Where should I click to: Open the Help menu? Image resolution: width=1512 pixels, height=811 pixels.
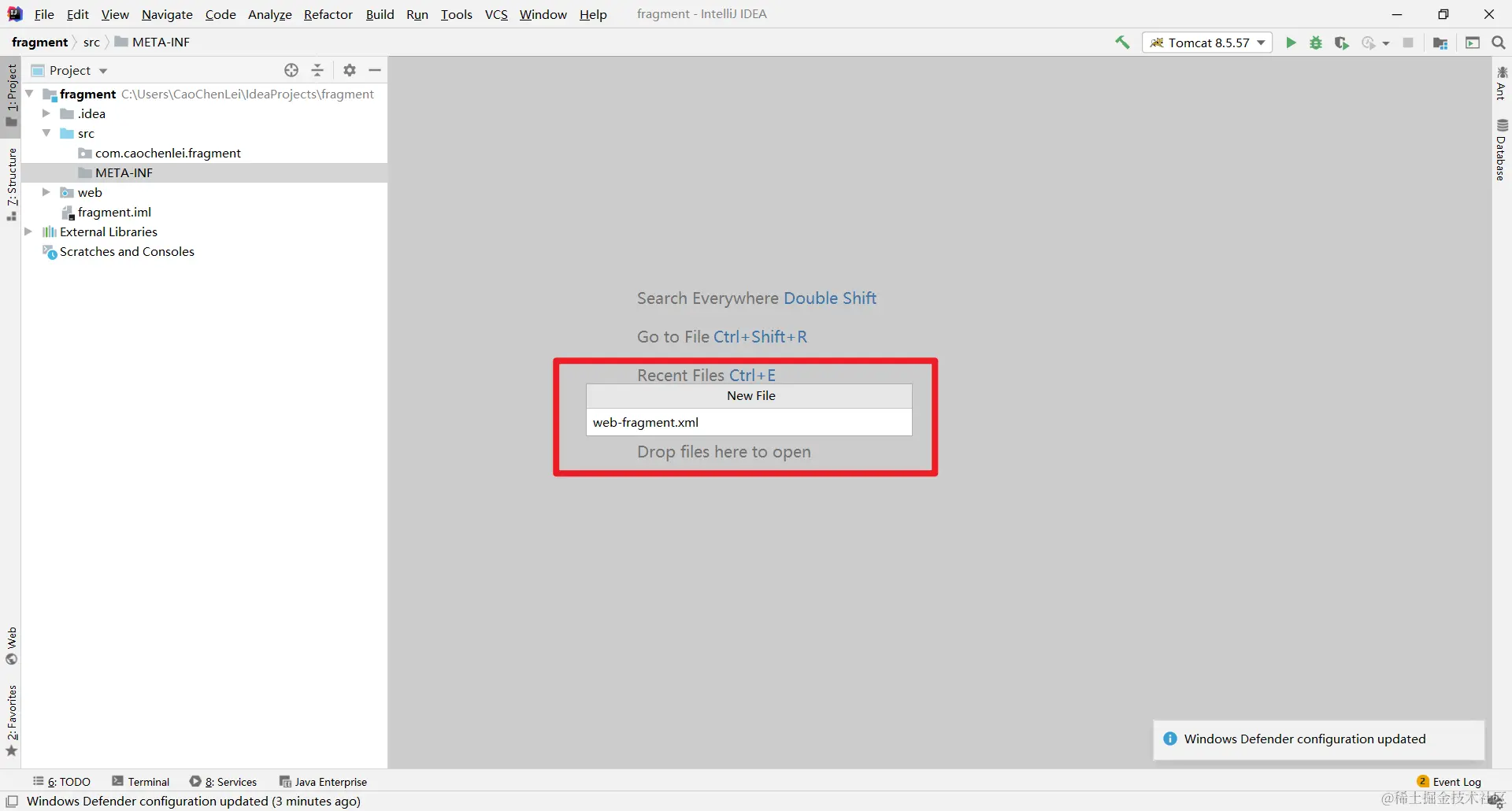[x=593, y=14]
